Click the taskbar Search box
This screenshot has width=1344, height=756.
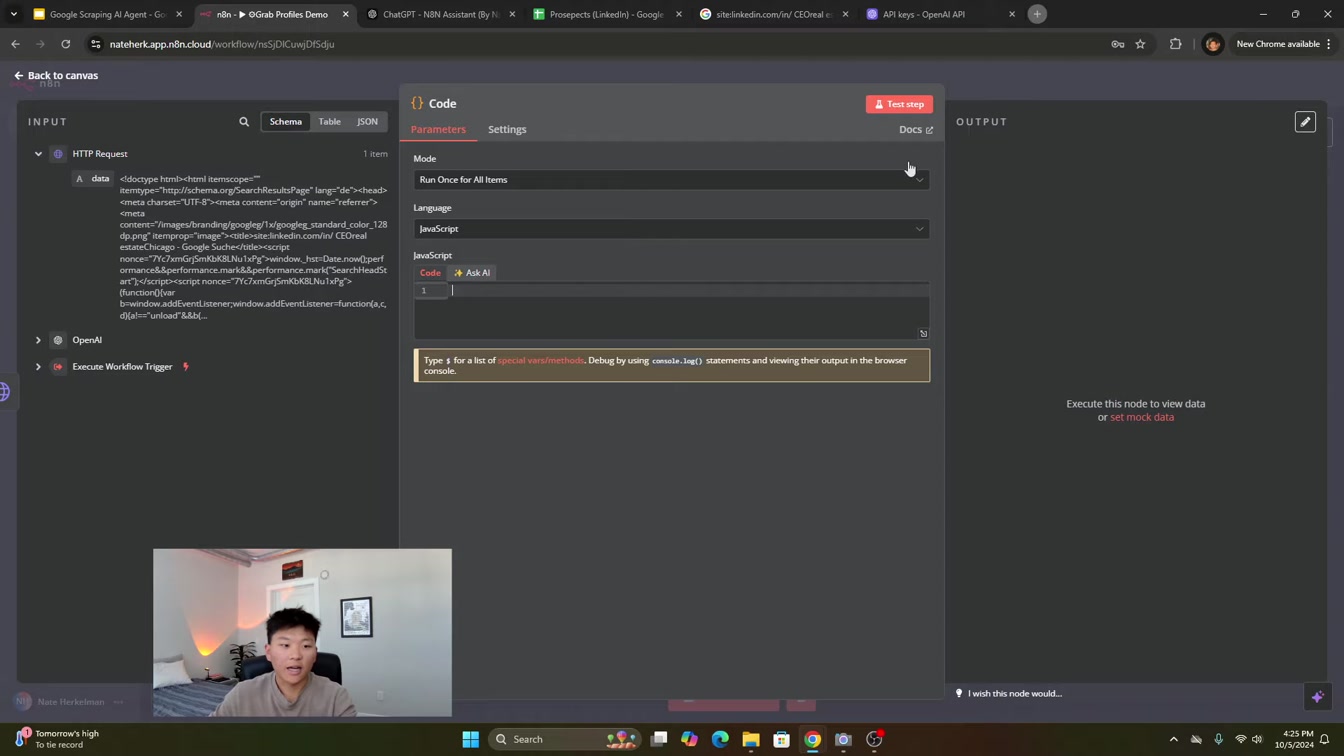coord(564,740)
